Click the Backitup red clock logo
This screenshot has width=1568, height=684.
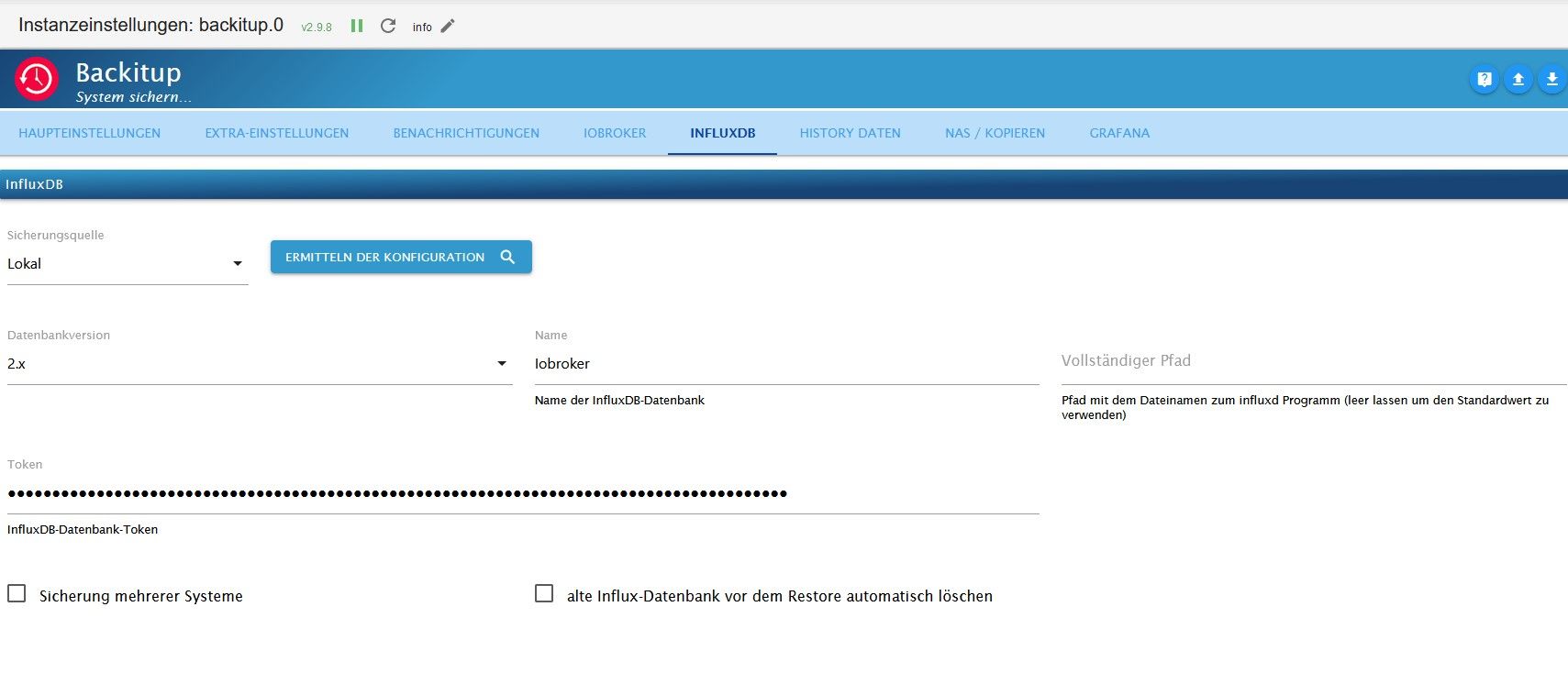(x=37, y=79)
